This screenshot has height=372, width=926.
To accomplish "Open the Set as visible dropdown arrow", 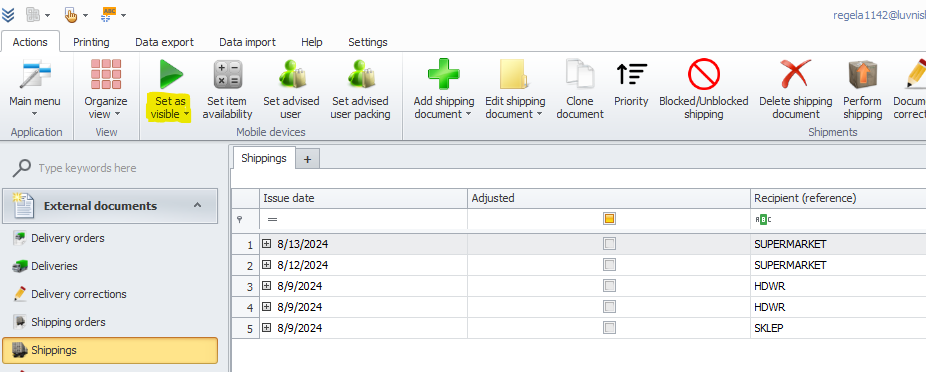I will pyautogui.click(x=187, y=115).
